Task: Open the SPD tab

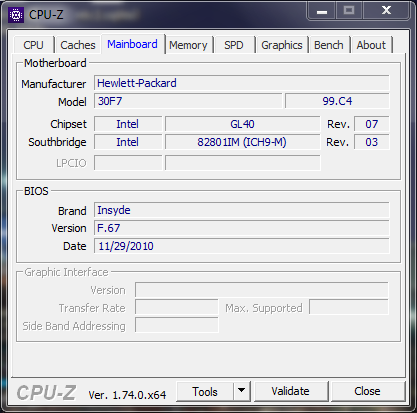Action: (234, 45)
